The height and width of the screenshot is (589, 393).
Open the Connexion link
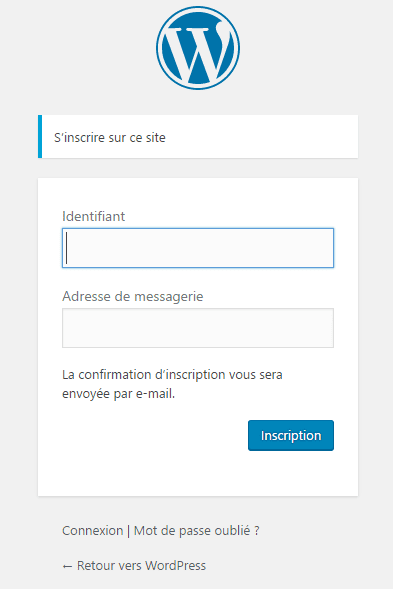pos(92,530)
